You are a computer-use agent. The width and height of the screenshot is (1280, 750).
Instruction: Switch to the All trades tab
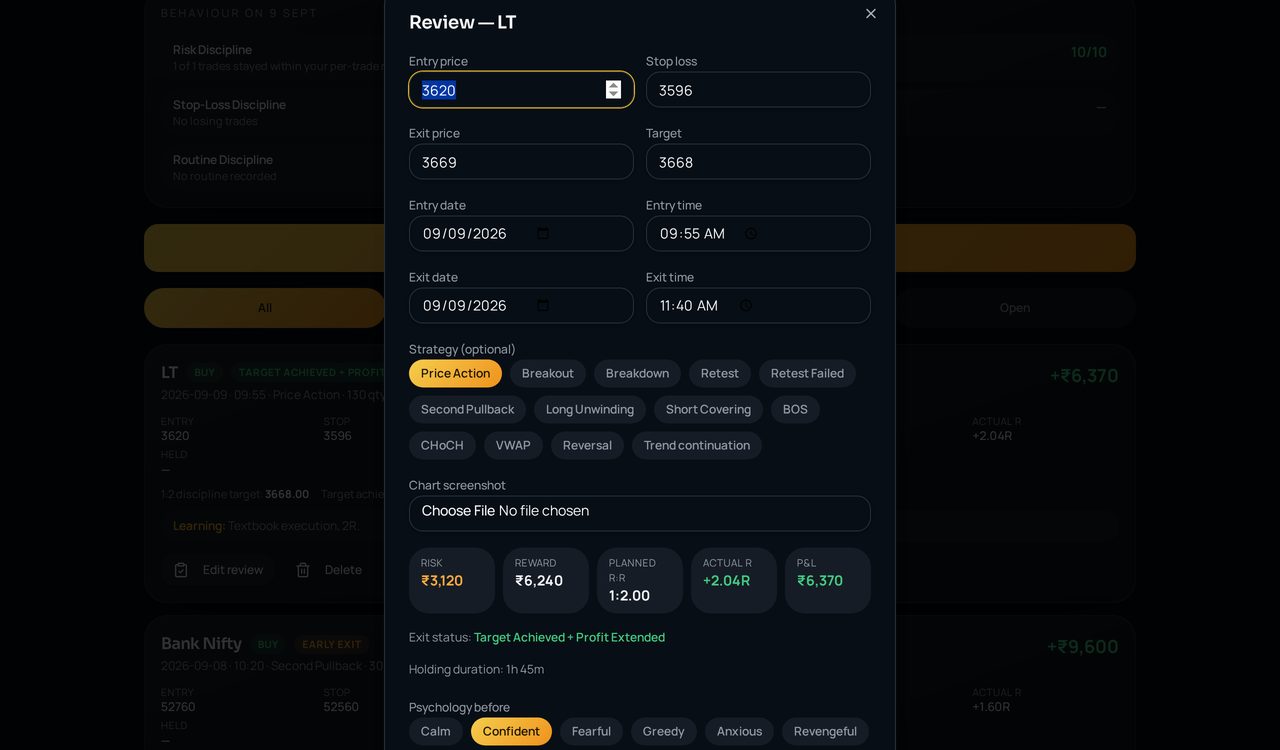coord(265,308)
